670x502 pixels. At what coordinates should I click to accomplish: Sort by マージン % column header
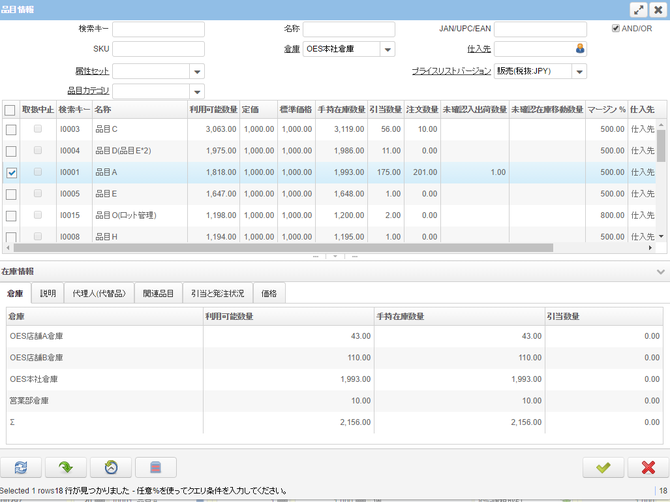click(x=606, y=110)
